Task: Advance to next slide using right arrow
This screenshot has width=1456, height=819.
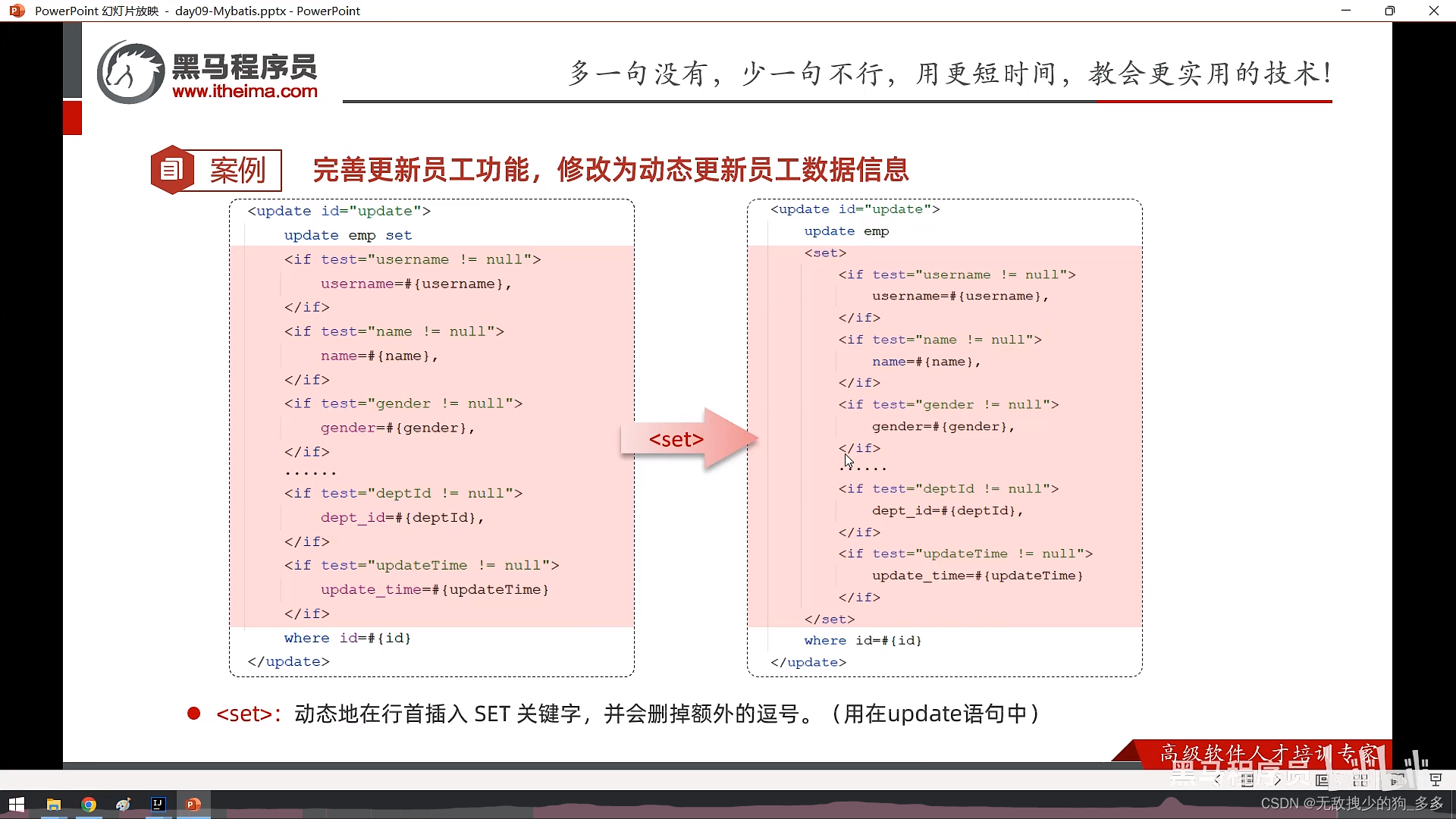Action: (x=1279, y=780)
